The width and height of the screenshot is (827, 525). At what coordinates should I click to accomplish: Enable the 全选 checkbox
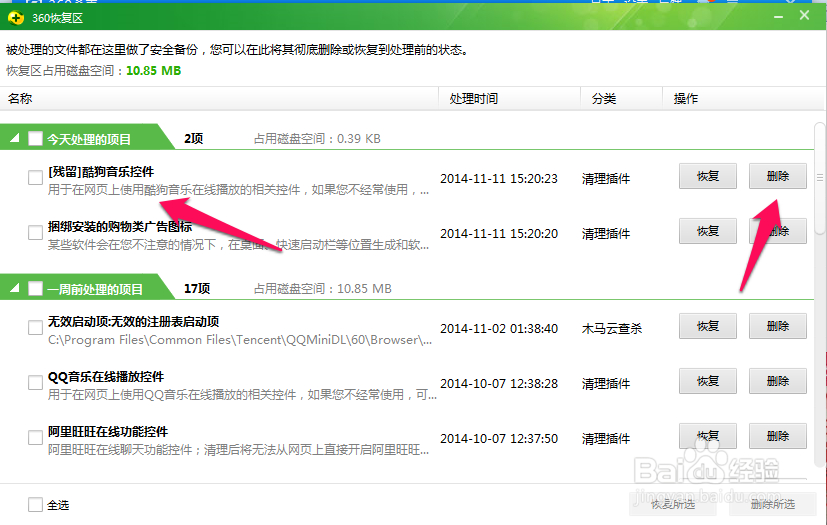[x=35, y=504]
